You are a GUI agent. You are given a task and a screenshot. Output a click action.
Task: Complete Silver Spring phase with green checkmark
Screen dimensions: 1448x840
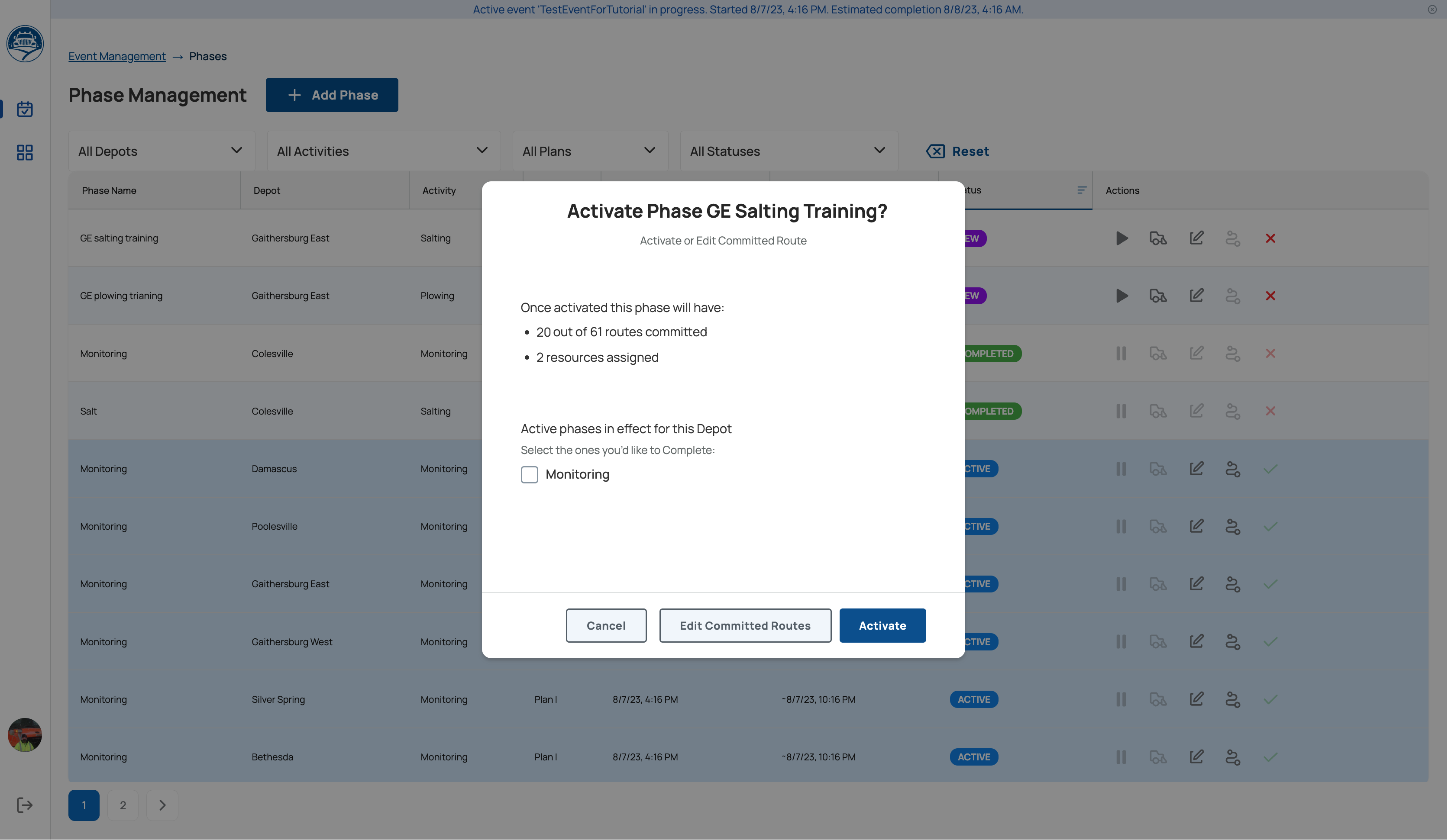tap(1270, 699)
